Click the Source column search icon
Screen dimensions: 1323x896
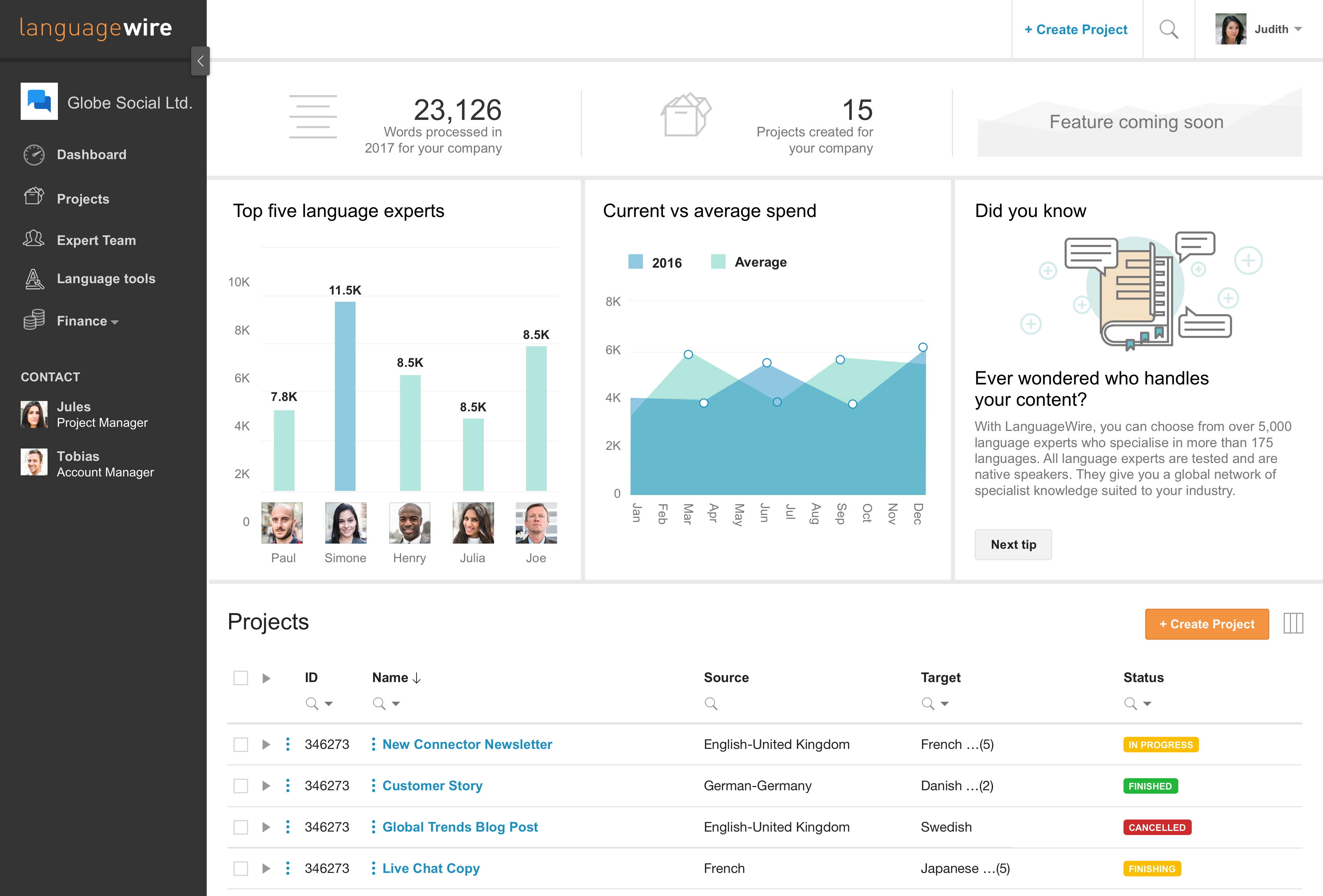tap(710, 703)
